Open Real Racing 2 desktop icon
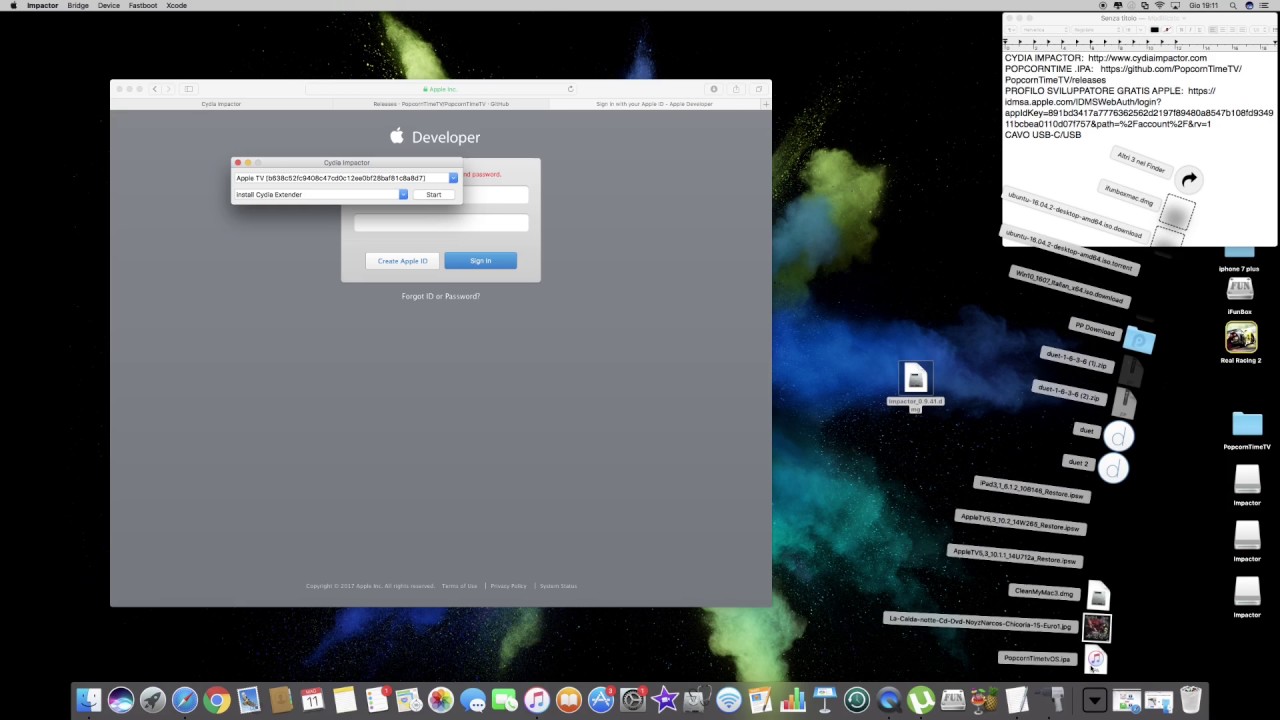1280x720 pixels. click(1241, 343)
